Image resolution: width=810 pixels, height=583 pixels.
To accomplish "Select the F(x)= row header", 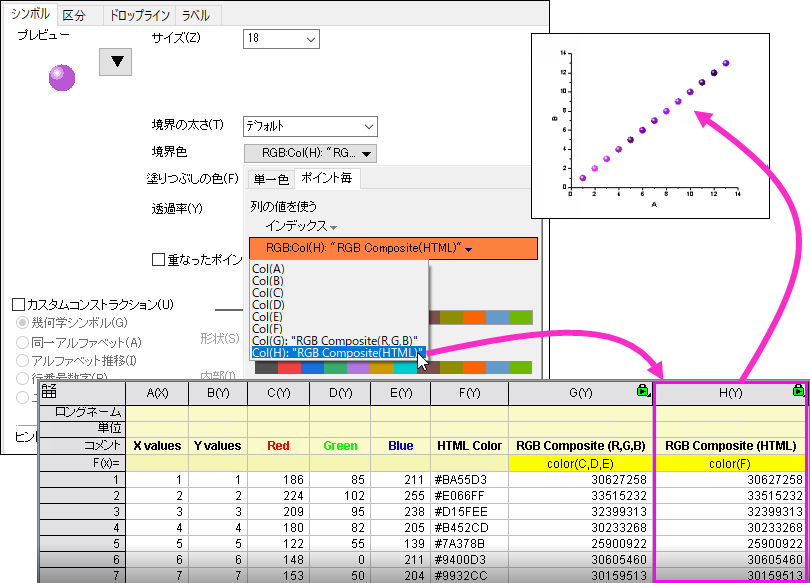I will (x=82, y=463).
